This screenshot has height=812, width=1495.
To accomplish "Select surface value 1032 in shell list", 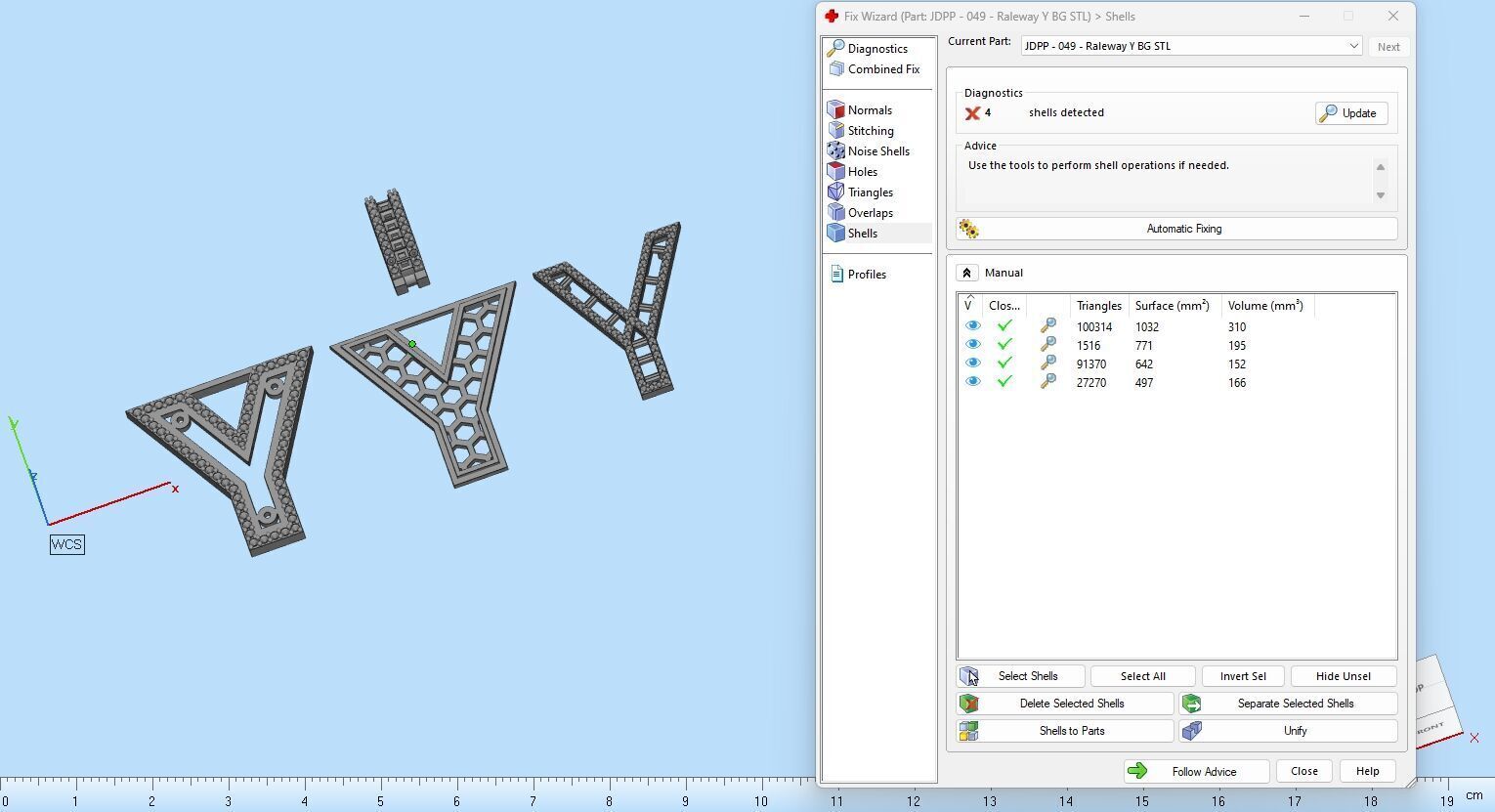I will (1146, 327).
